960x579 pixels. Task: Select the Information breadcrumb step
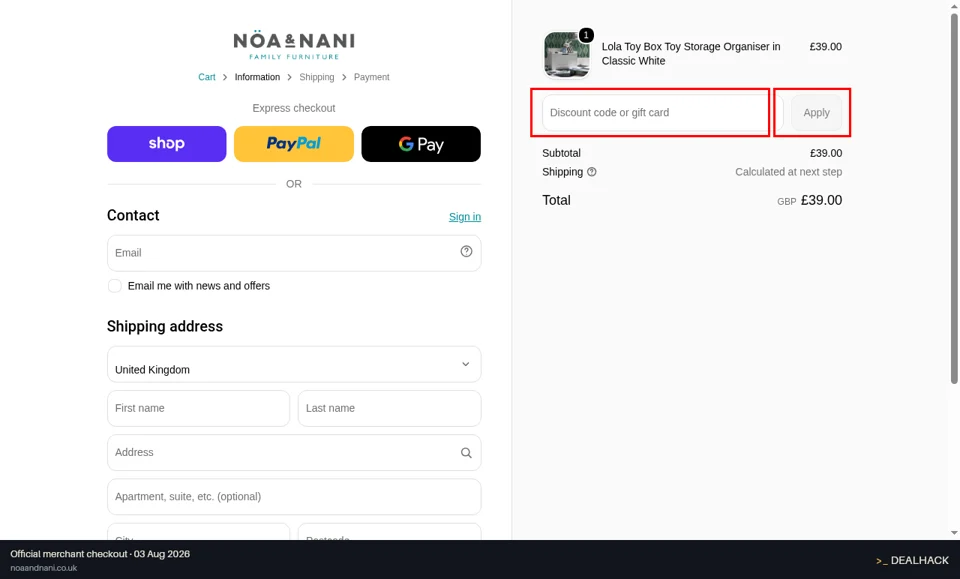pyautogui.click(x=257, y=77)
